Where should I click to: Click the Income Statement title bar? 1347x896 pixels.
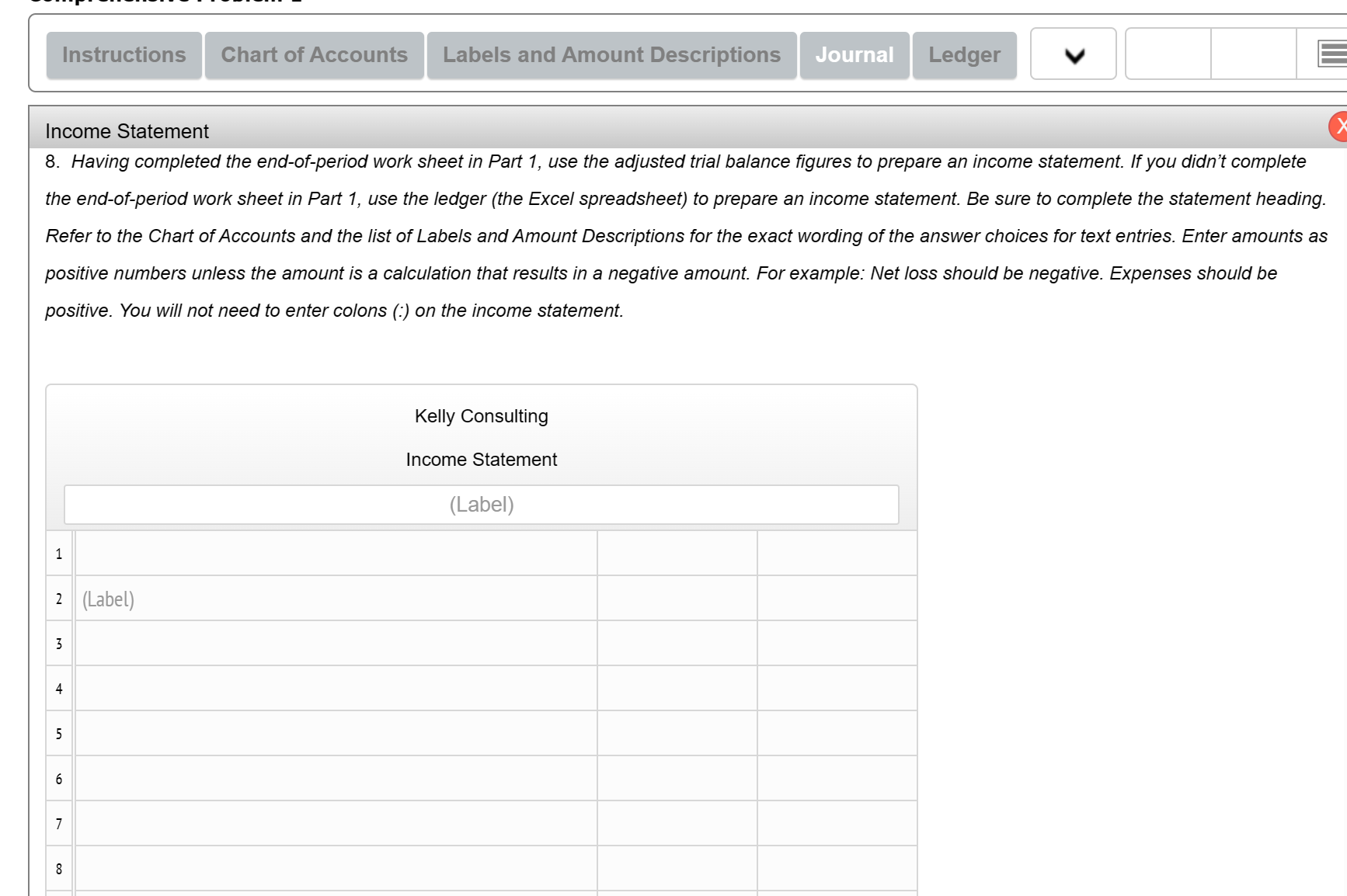coord(127,131)
